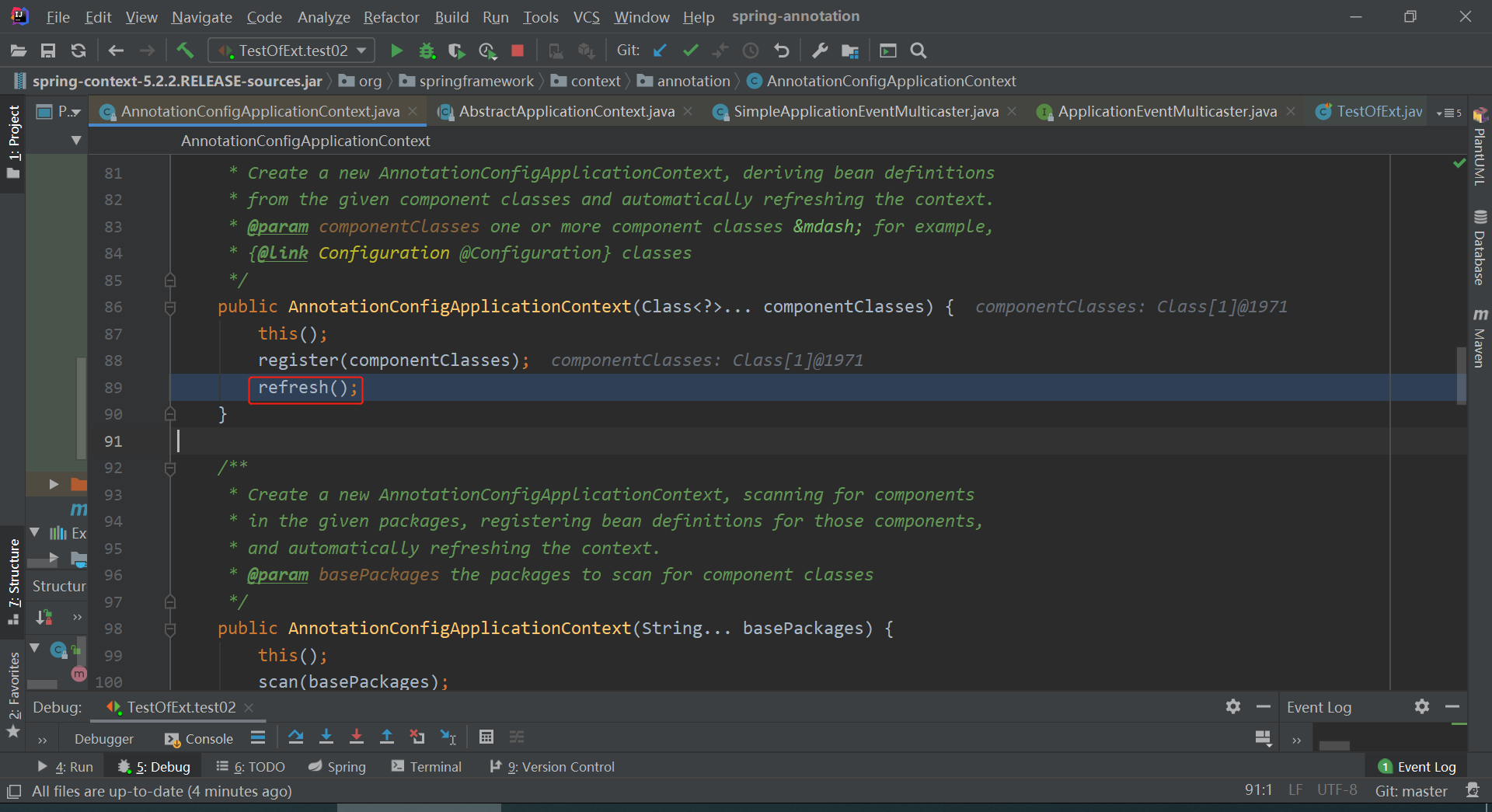Image resolution: width=1492 pixels, height=812 pixels.
Task: Open file with the folder toolbar icon
Action: (19, 51)
